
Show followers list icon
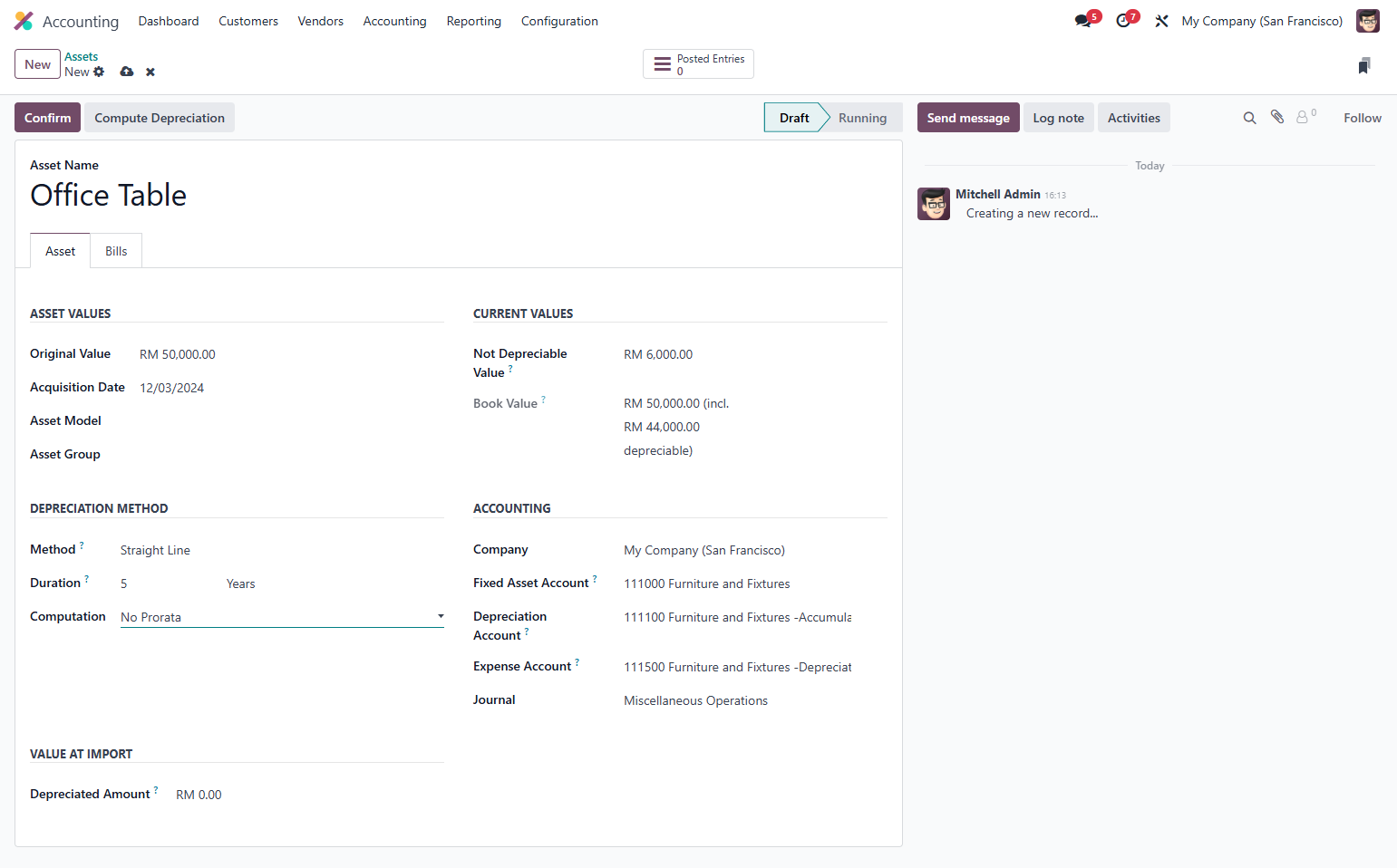coord(1305,117)
